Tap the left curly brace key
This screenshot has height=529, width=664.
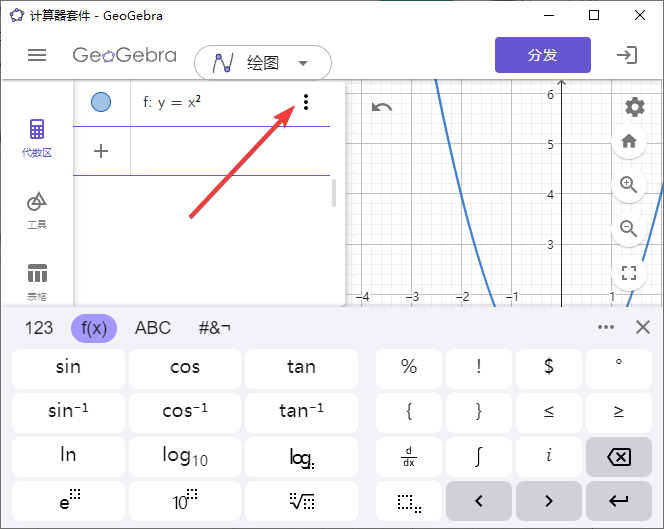coord(409,412)
